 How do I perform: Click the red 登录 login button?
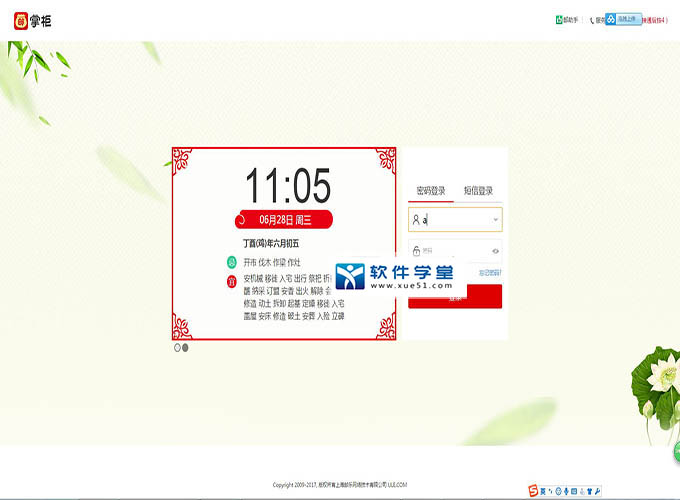click(x=455, y=297)
